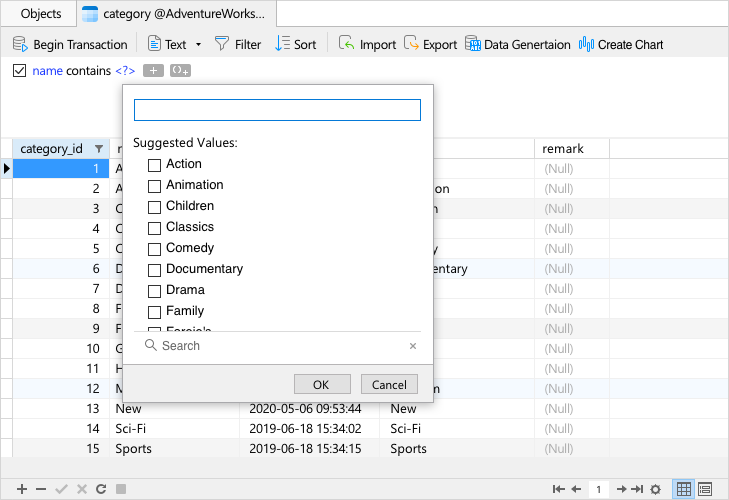The image size is (729, 500).
Task: Select the category_id 13 cell
Action: coord(60,408)
